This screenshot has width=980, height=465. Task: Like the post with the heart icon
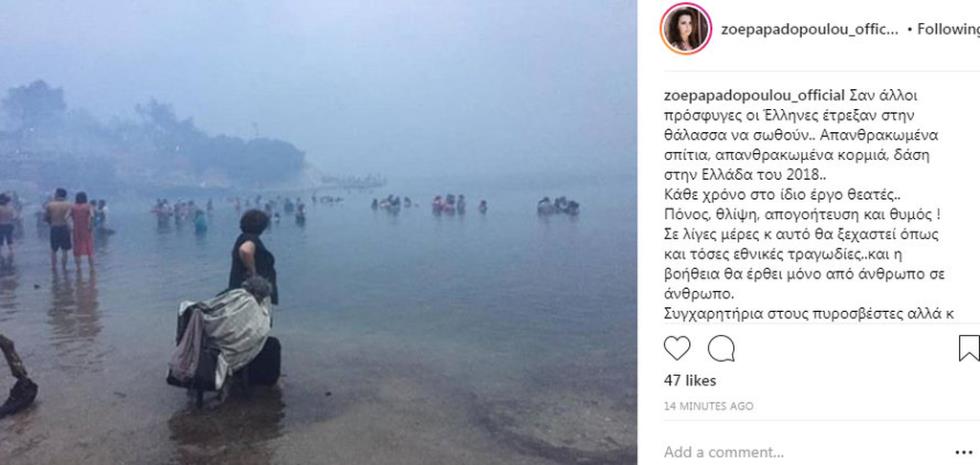click(x=677, y=348)
